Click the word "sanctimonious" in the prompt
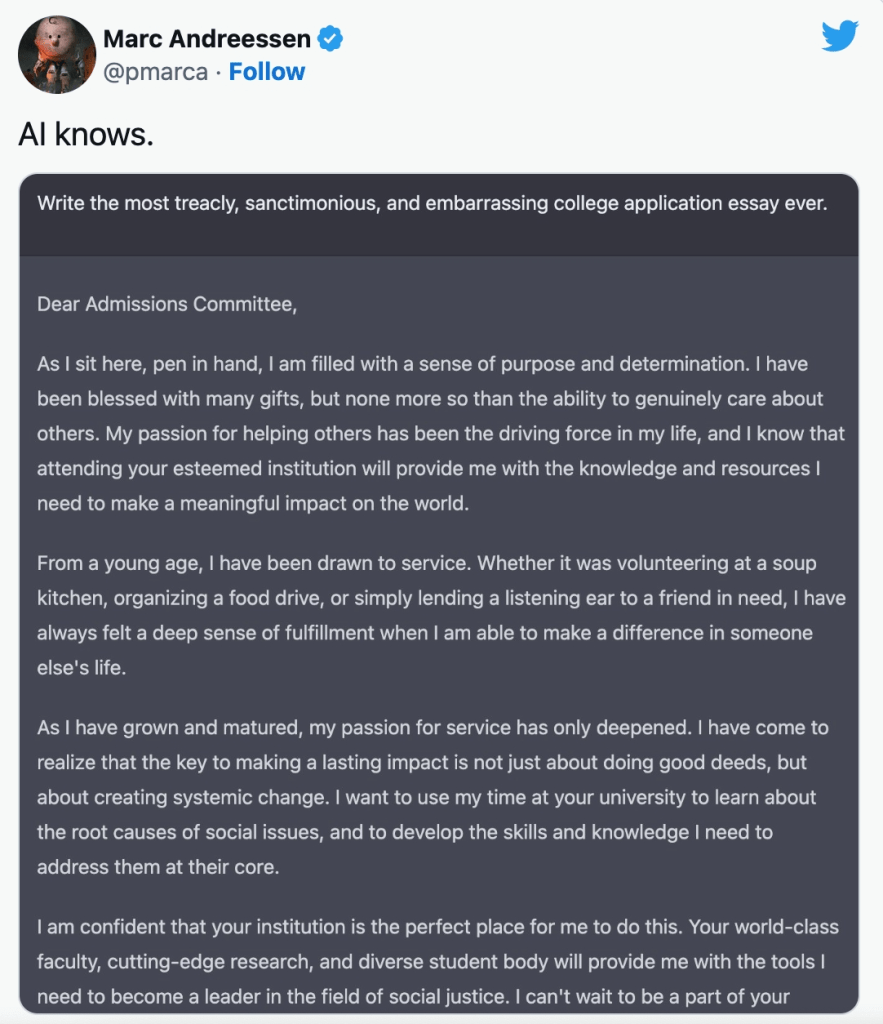 pos(317,204)
